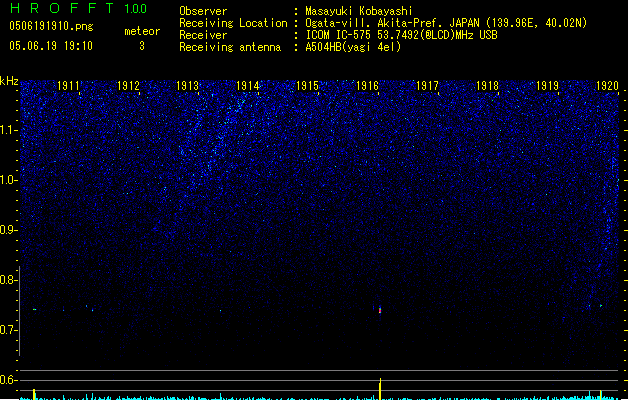
Task: Select the A504HB(yagi 4el) antenna text
Action: [353, 47]
